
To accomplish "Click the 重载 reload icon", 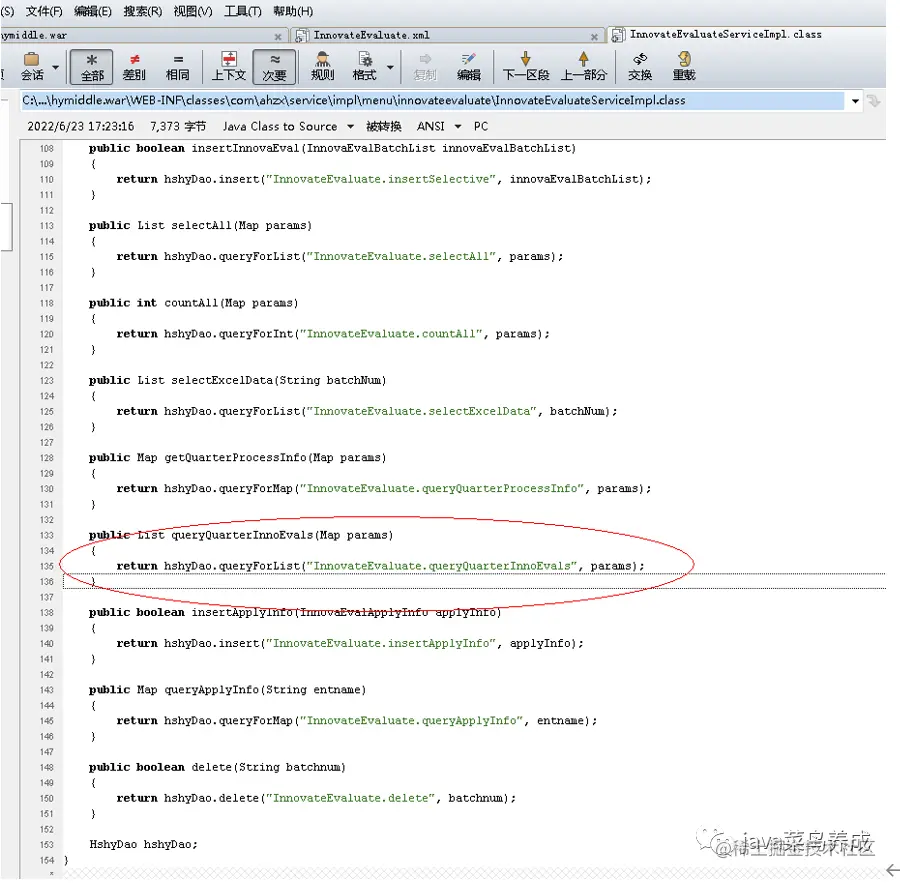I will [x=684, y=67].
